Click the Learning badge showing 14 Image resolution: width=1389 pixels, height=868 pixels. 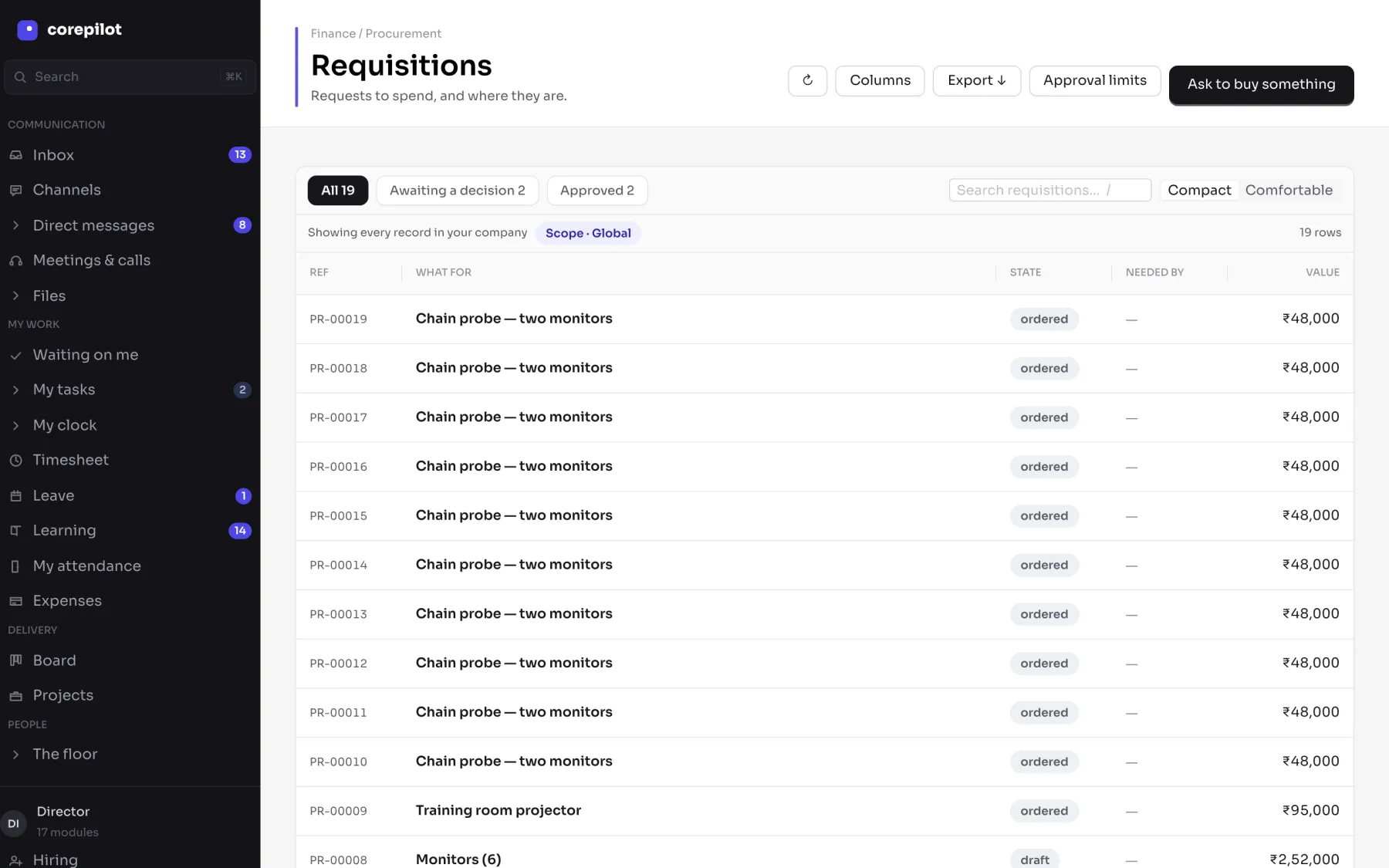(240, 530)
